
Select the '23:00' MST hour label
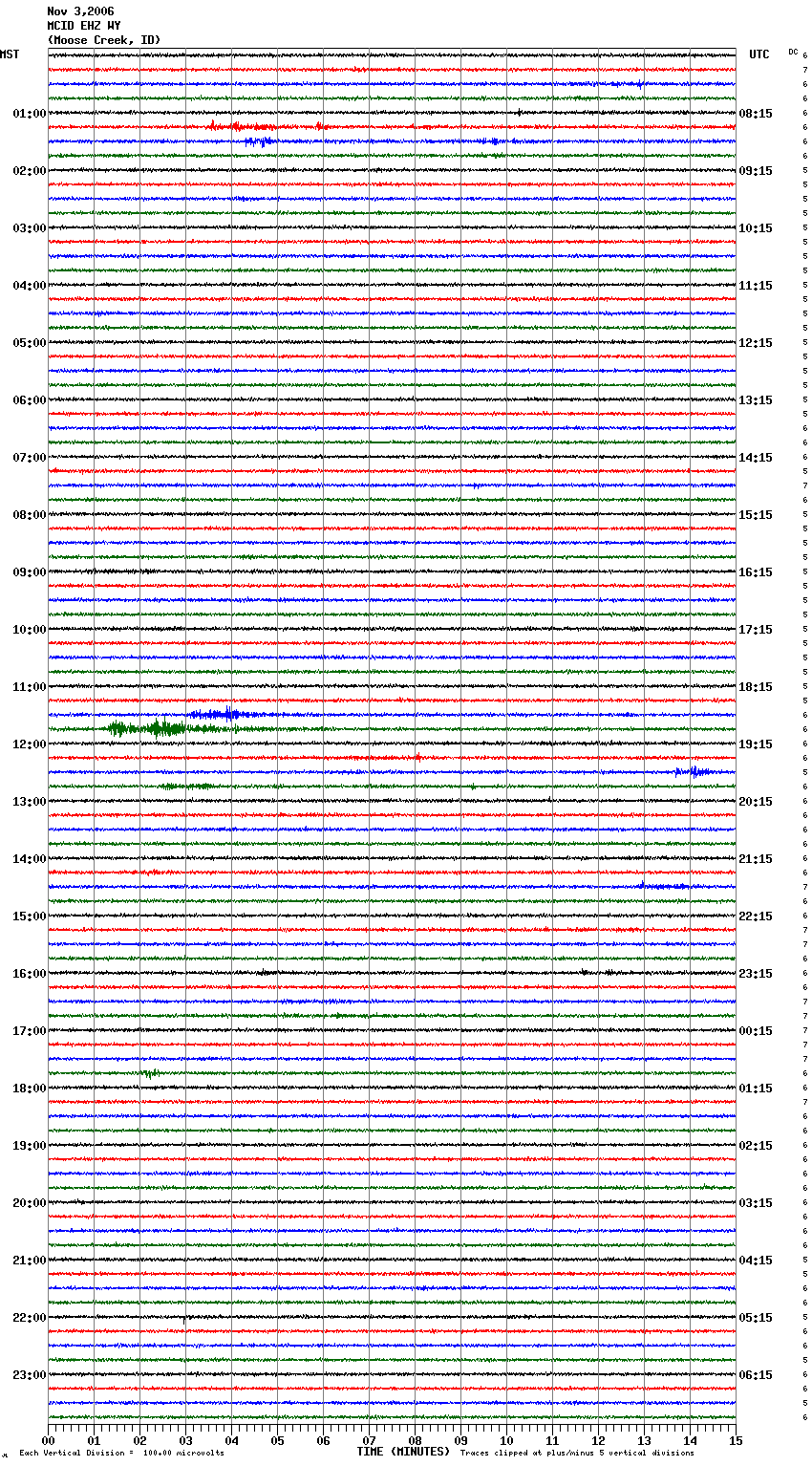pos(30,1375)
